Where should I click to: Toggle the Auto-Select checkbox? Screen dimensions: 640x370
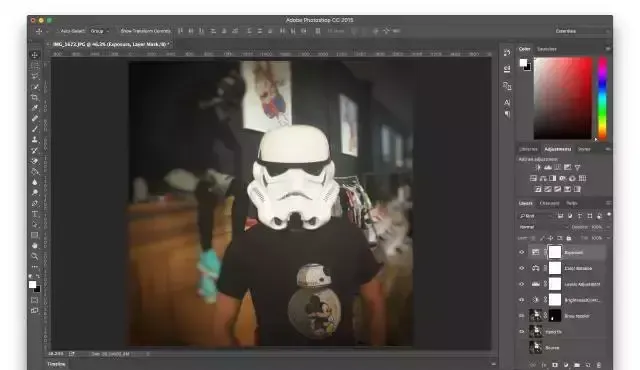pyautogui.click(x=58, y=31)
